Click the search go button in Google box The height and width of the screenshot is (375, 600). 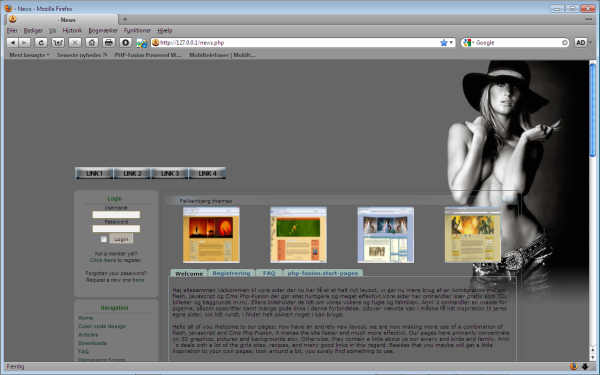coord(564,42)
